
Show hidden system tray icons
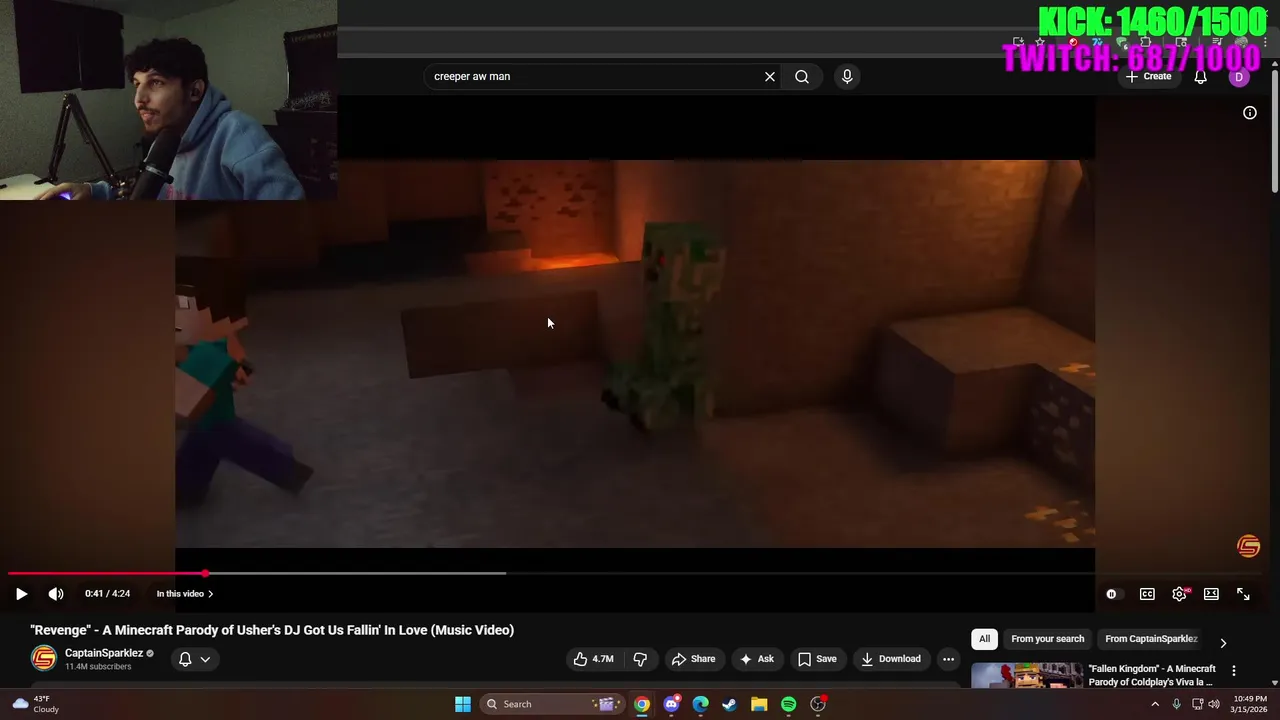pyautogui.click(x=1155, y=704)
